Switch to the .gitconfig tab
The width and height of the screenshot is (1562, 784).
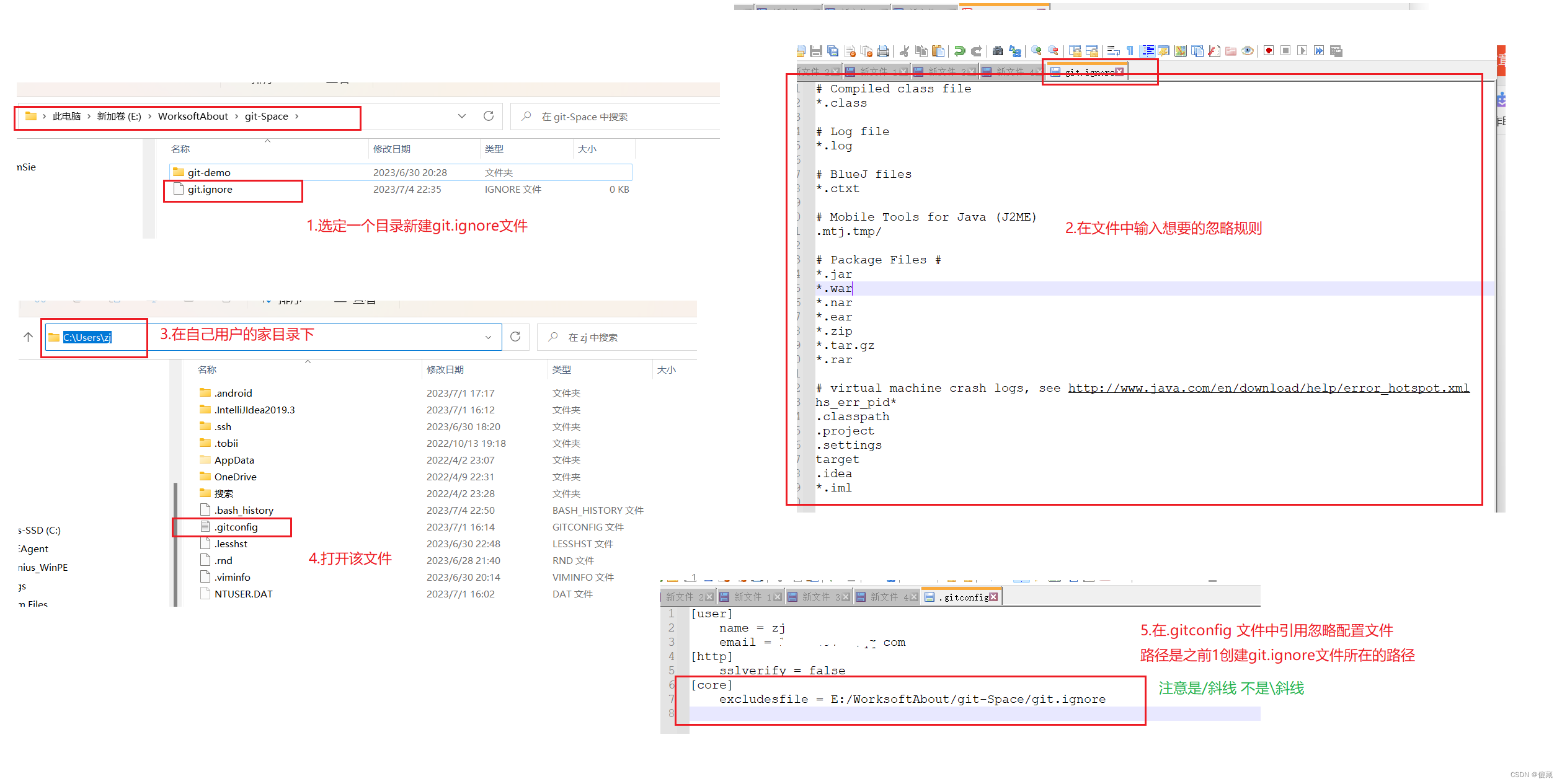click(x=961, y=597)
